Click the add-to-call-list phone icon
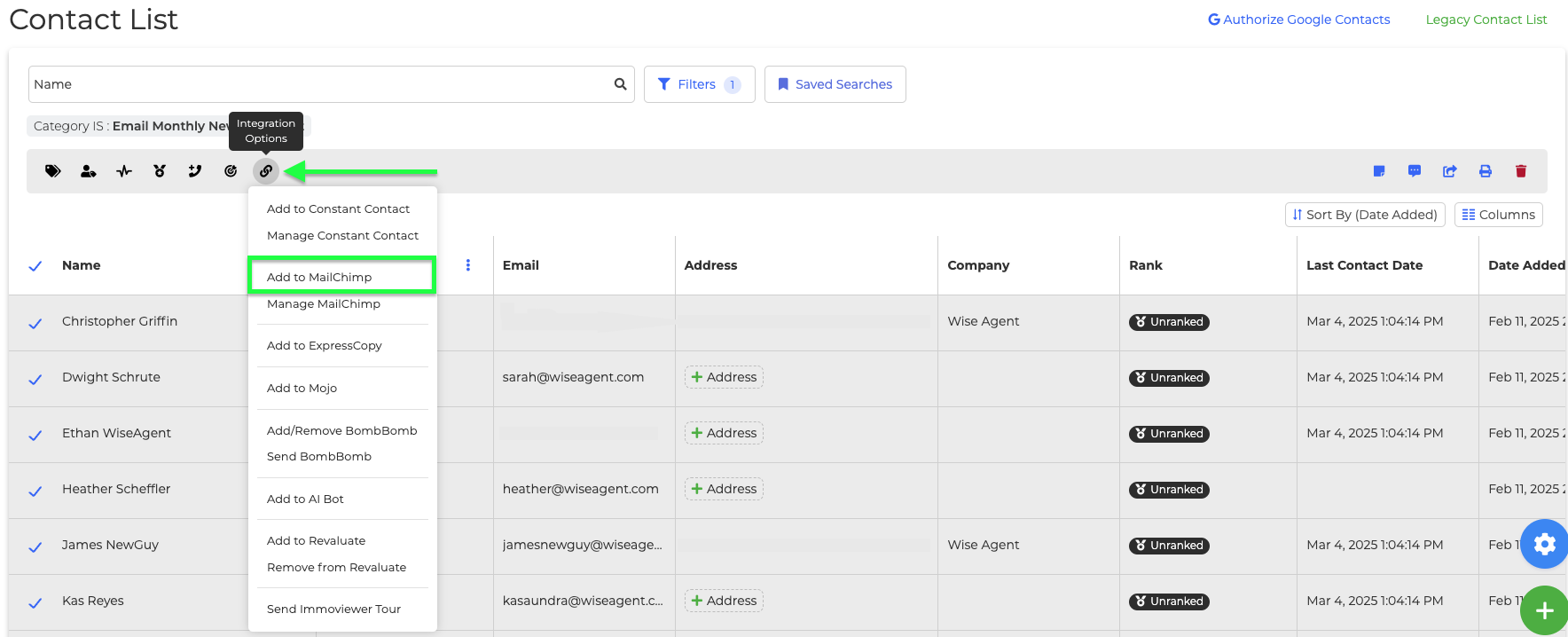The image size is (1568, 637). coord(195,171)
